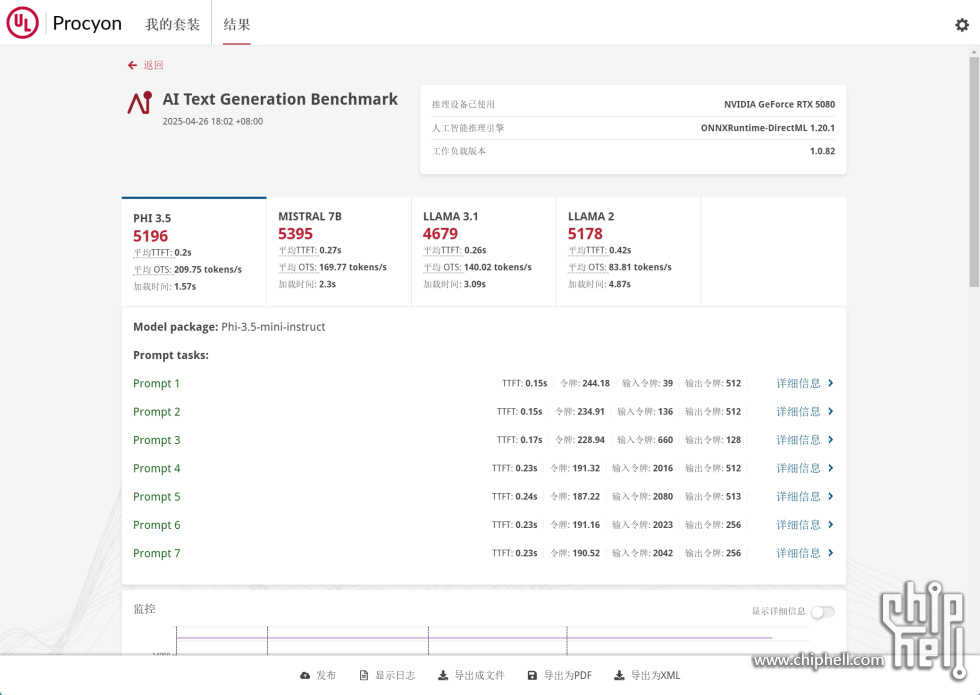Open 详细信息 for Prompt 4
The width and height of the screenshot is (980, 695).
[798, 468]
